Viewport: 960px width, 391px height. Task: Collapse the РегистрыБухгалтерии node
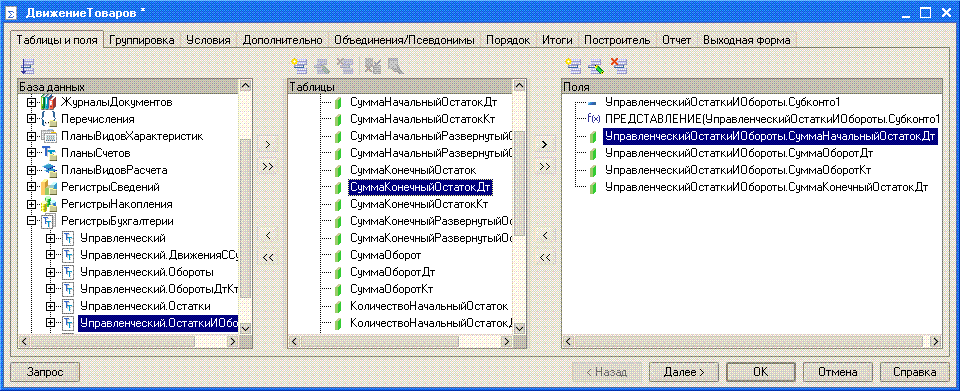(x=31, y=221)
